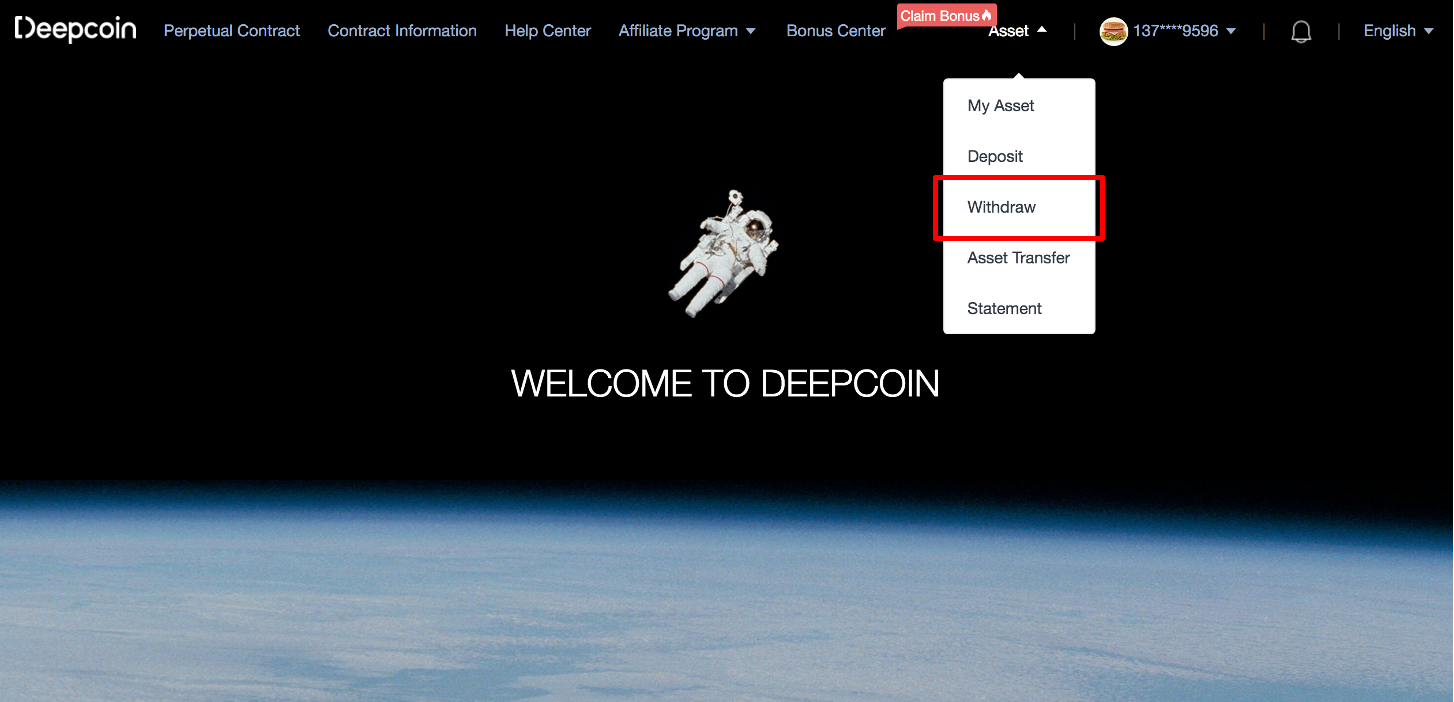Click the floating astronaut image
Image resolution: width=1454 pixels, height=702 pixels.
click(722, 253)
